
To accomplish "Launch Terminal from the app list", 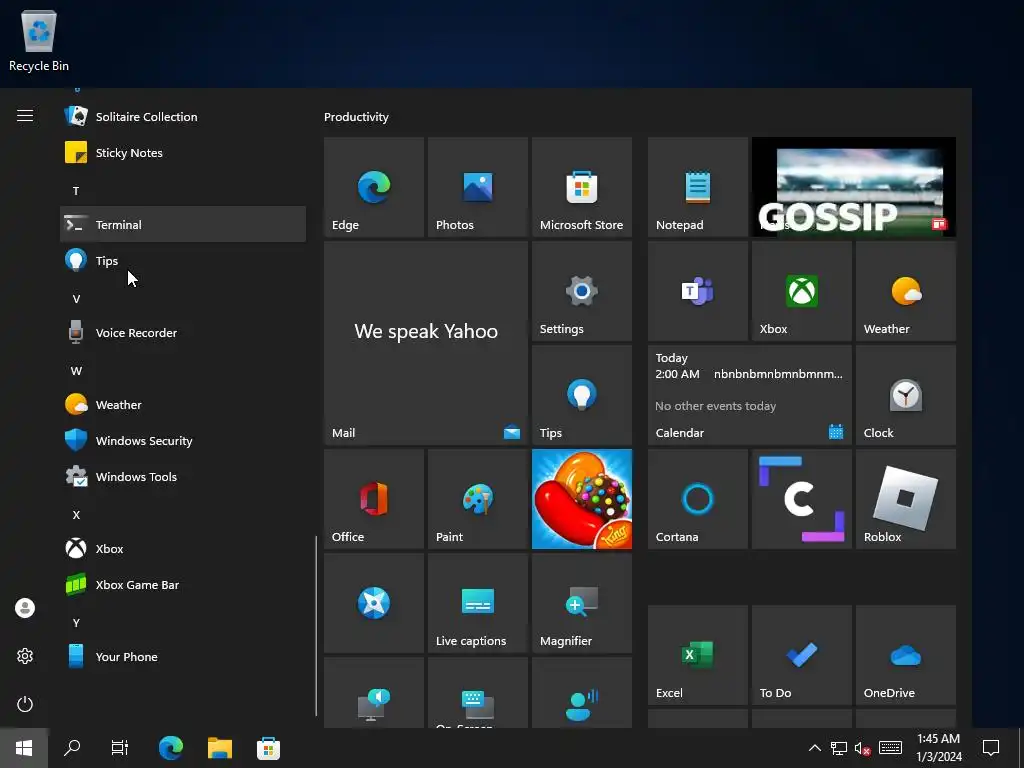I will point(183,225).
